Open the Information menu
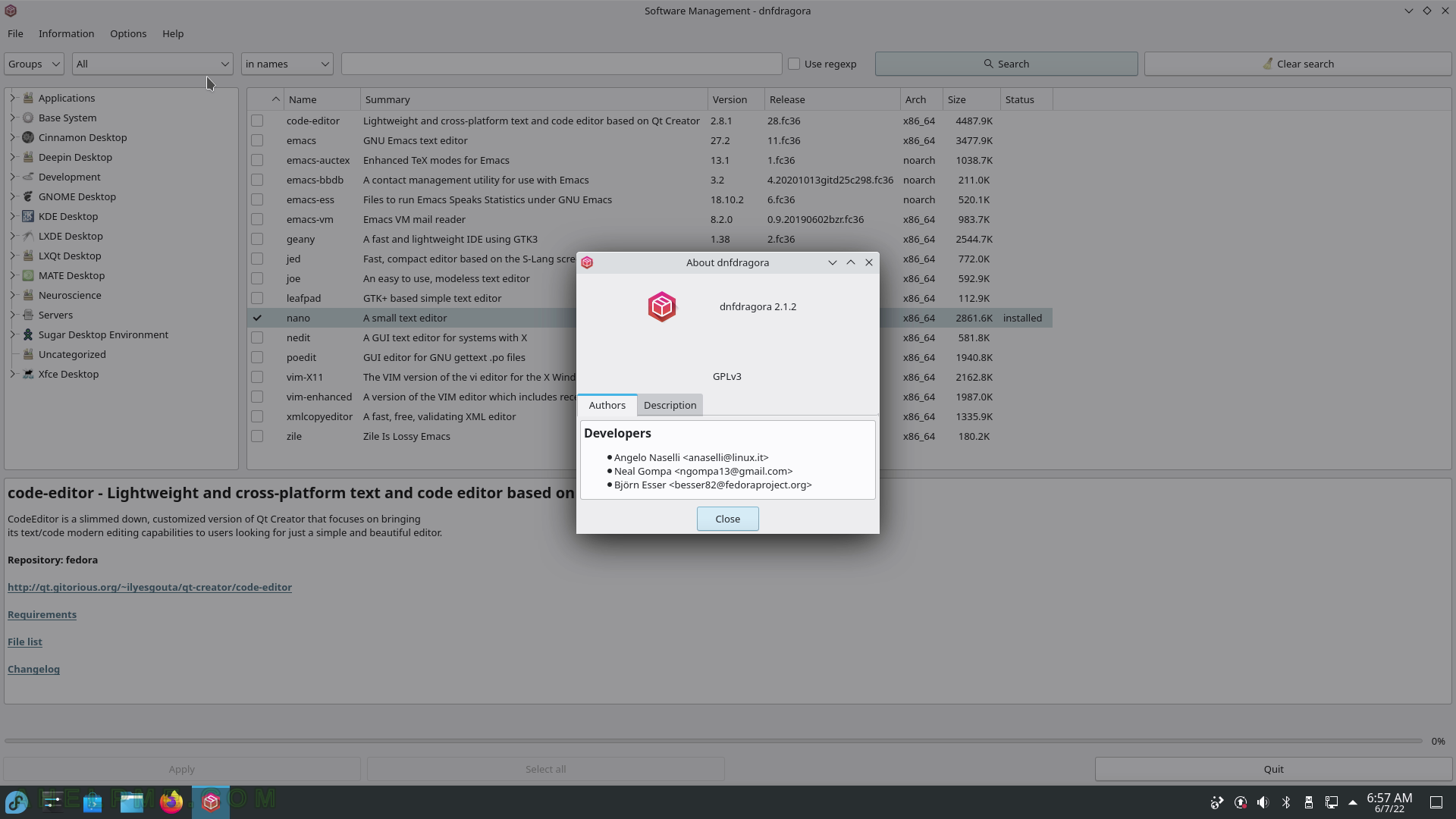Viewport: 1456px width, 819px height. (67, 33)
